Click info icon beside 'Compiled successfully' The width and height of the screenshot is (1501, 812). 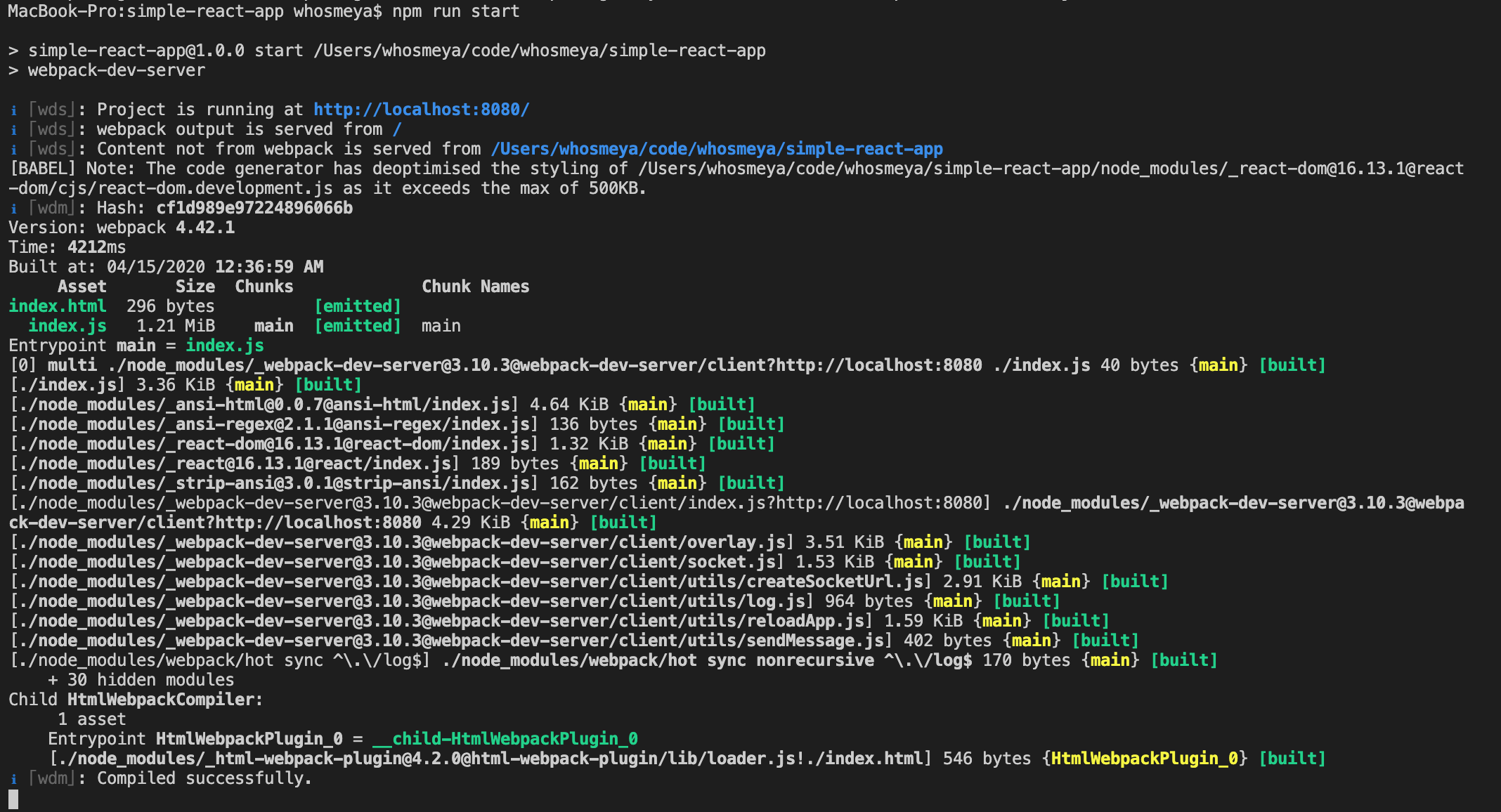(x=13, y=779)
